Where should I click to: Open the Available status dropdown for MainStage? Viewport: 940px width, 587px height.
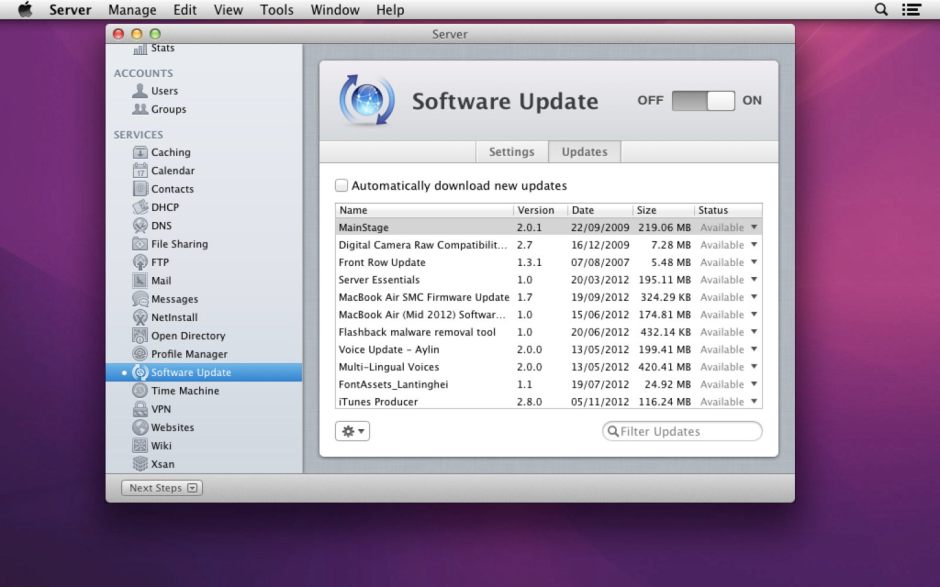[753, 228]
